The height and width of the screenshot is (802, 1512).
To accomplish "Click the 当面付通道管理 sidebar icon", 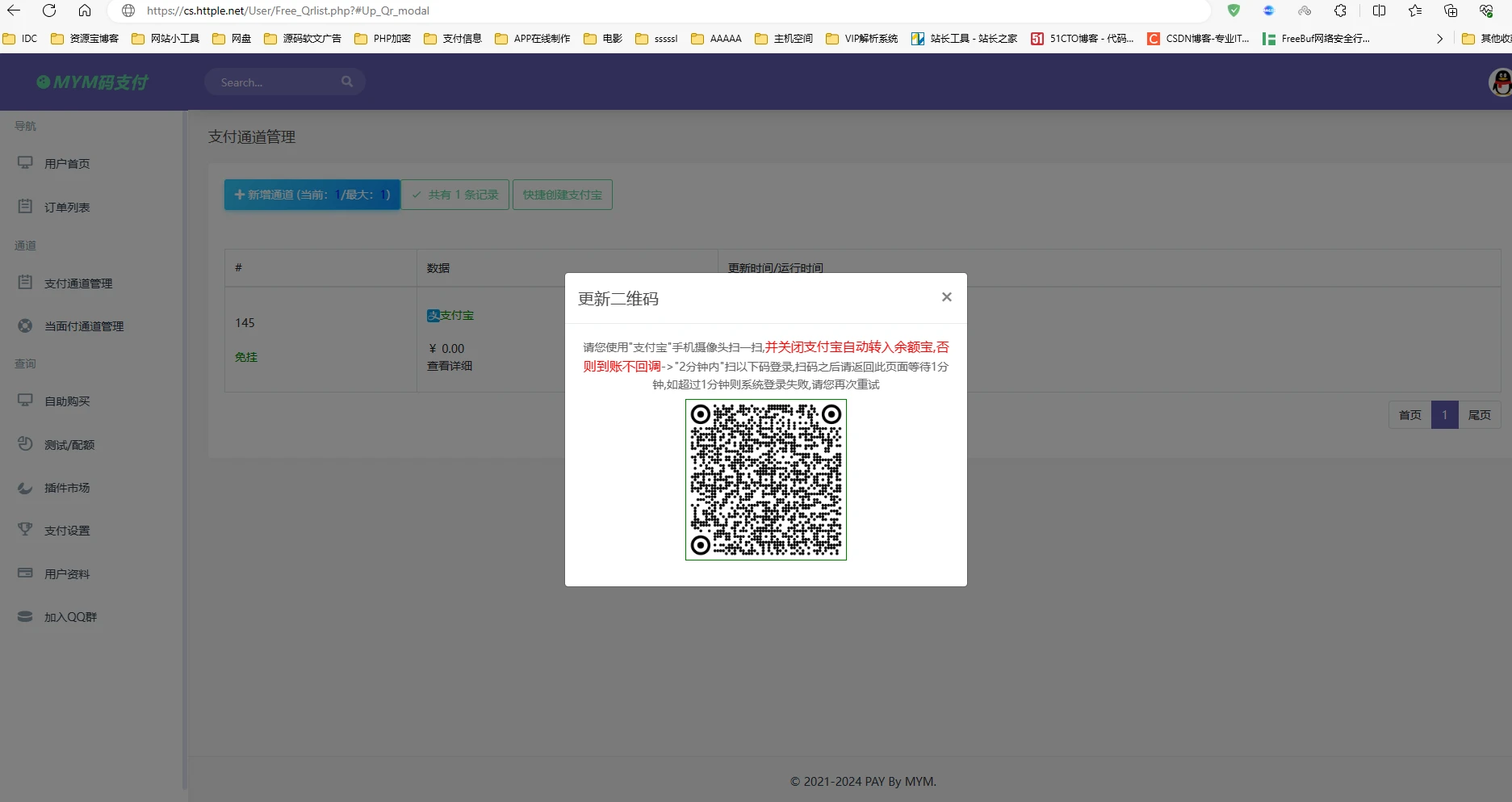I will pyautogui.click(x=26, y=325).
